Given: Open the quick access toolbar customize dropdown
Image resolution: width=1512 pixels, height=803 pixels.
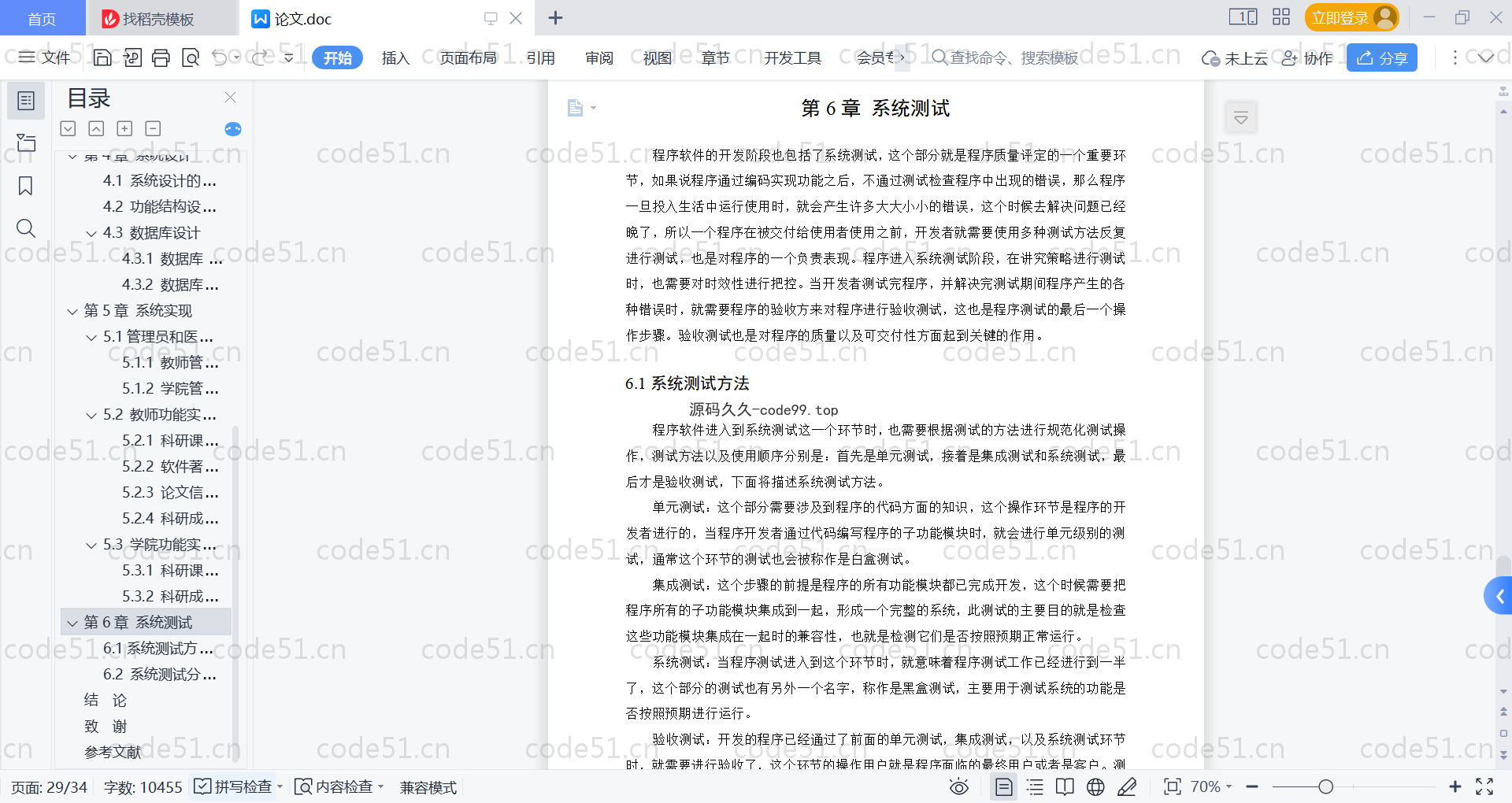Looking at the screenshot, I should click(289, 57).
